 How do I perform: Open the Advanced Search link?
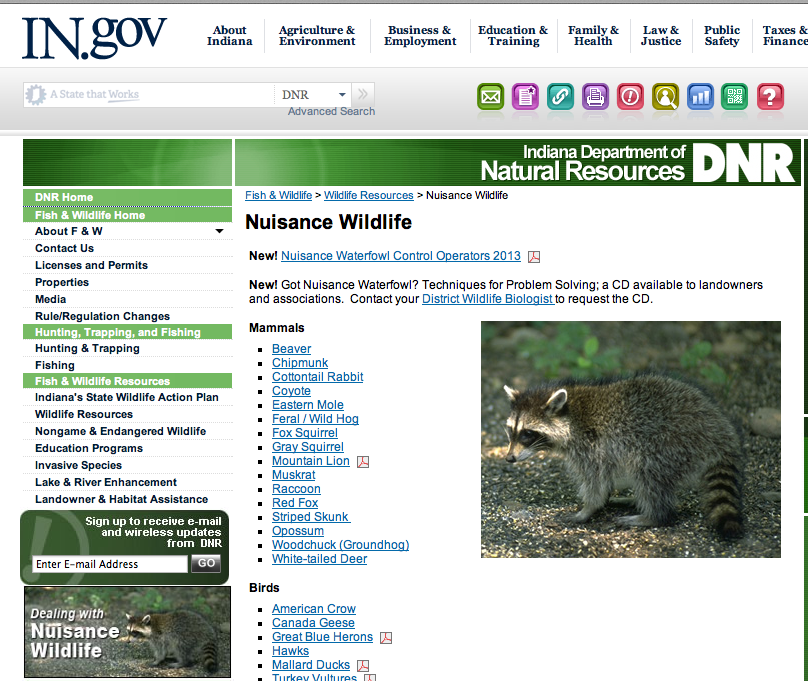(x=331, y=112)
